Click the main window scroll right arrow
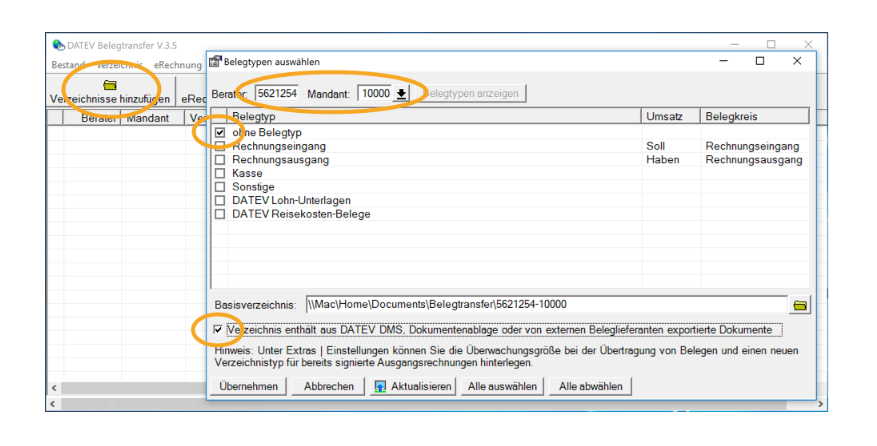Image resolution: width=877 pixels, height=446 pixels. 821,403
